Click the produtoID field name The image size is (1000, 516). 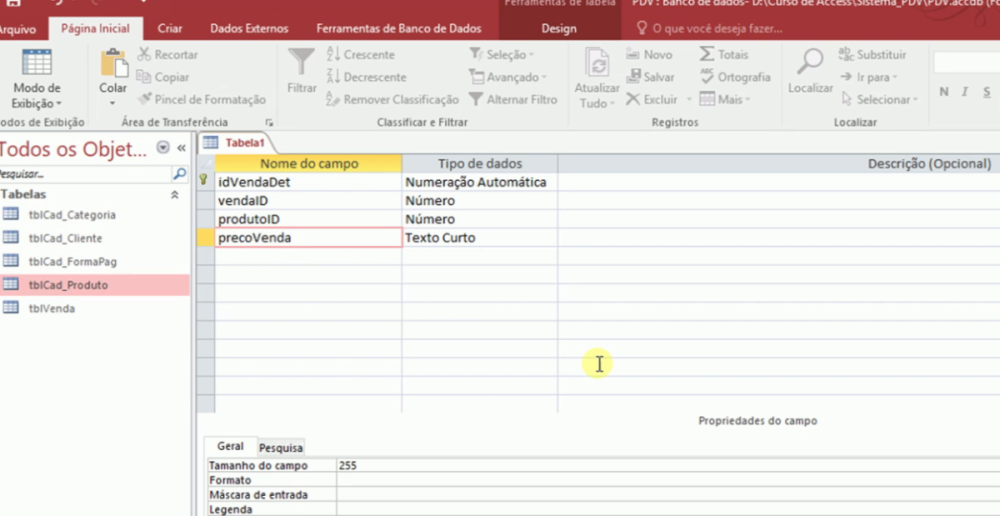pyautogui.click(x=308, y=219)
